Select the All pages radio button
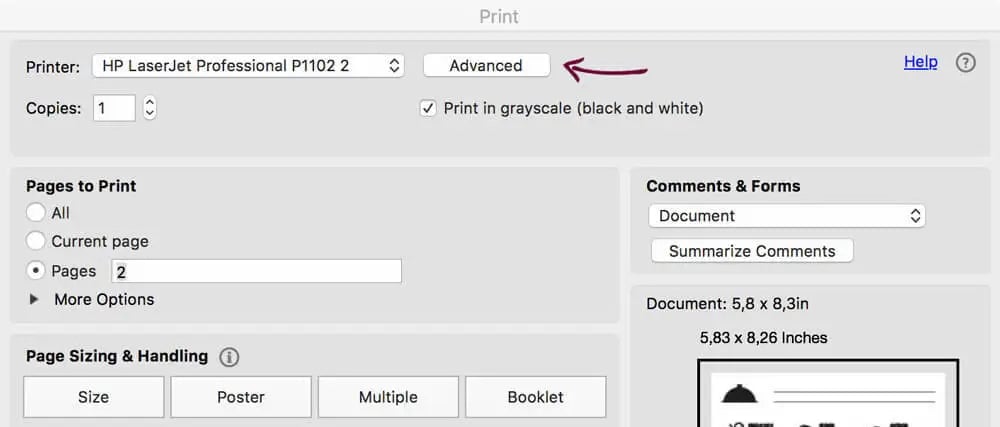The image size is (1000, 427). (x=36, y=213)
